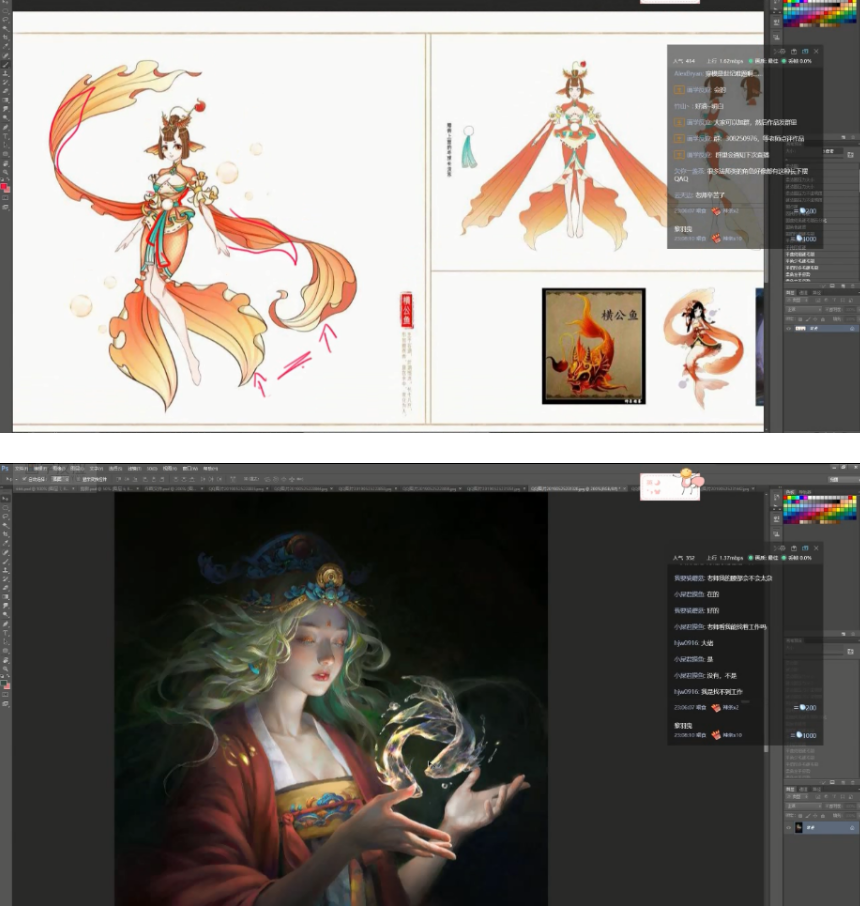Viewport: 860px width, 906px height.
Task: Select the Magic Wand tool in lower window
Action: coord(6,525)
